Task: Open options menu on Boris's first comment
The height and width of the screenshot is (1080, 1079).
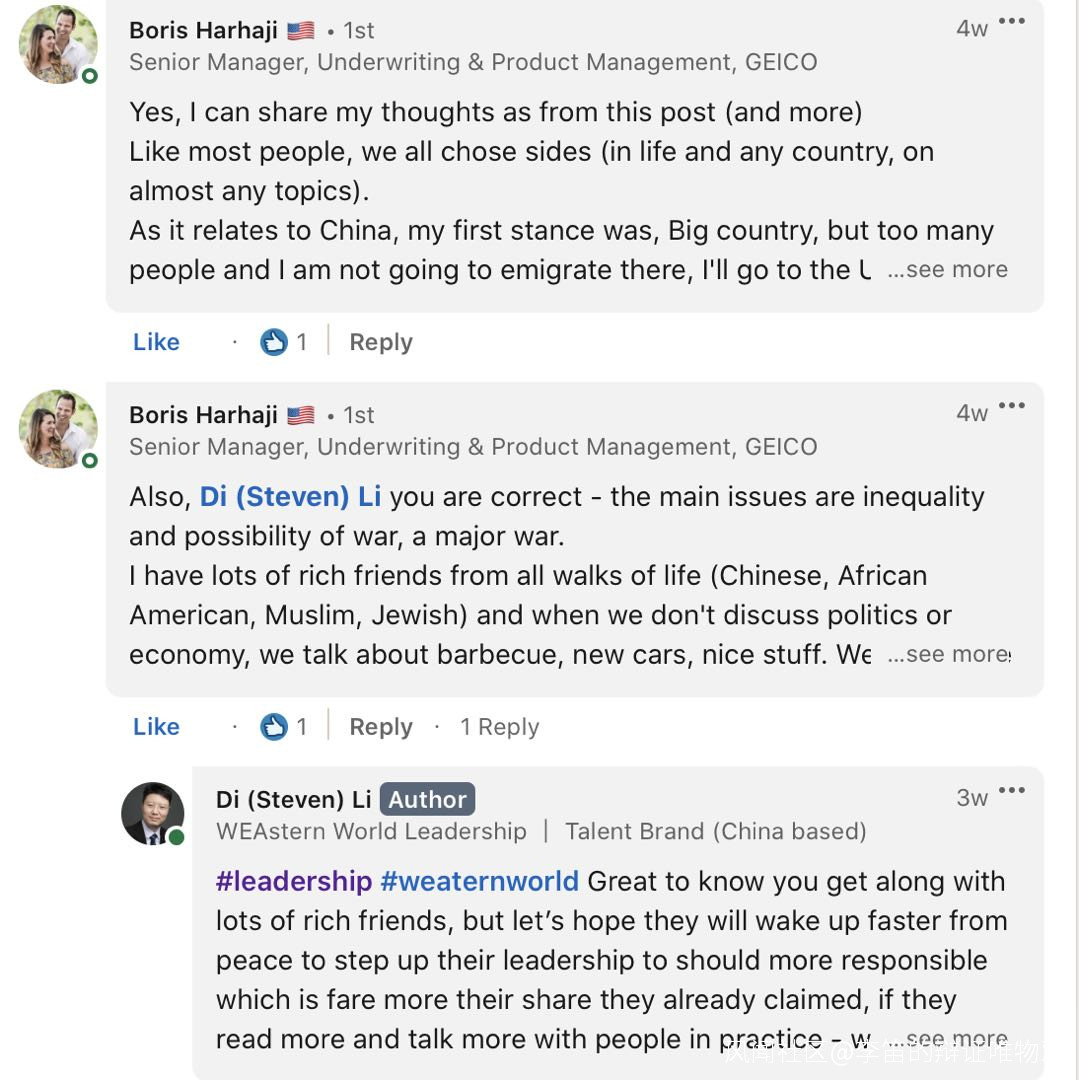Action: (x=1012, y=21)
